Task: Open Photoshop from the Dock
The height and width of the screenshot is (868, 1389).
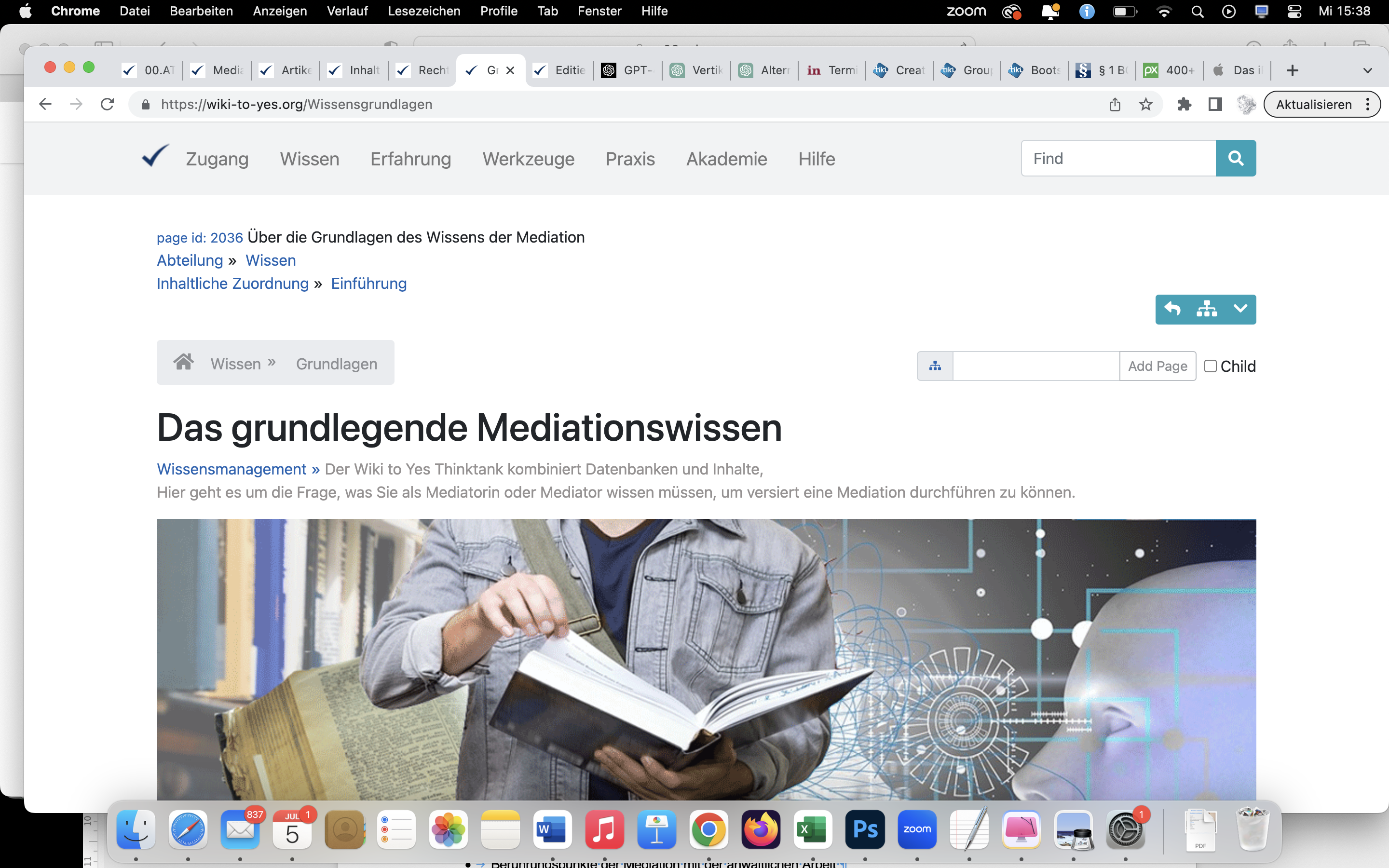Action: (865, 829)
